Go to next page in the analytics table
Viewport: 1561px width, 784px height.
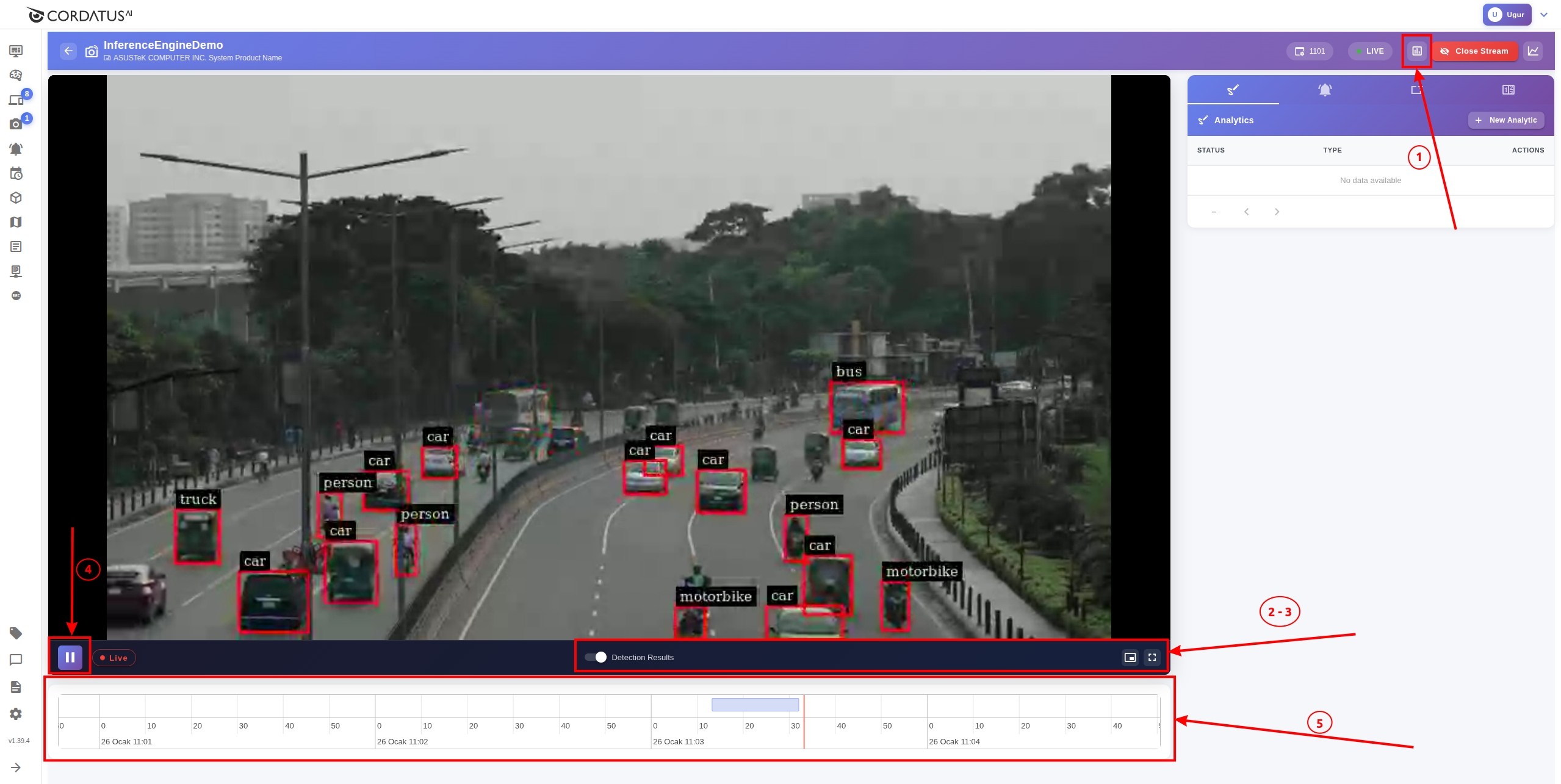[x=1277, y=212]
